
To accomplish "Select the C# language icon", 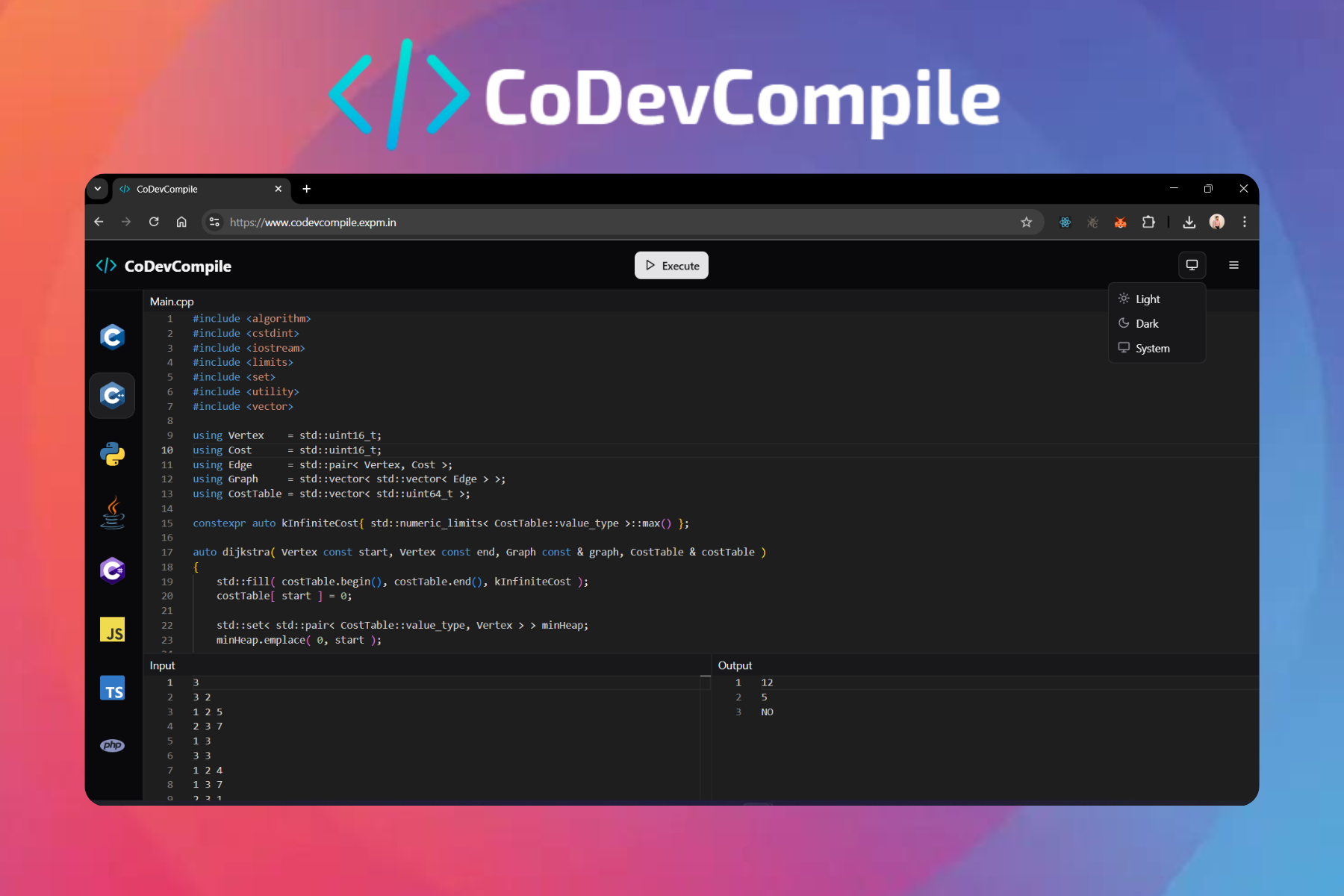I will click(112, 570).
